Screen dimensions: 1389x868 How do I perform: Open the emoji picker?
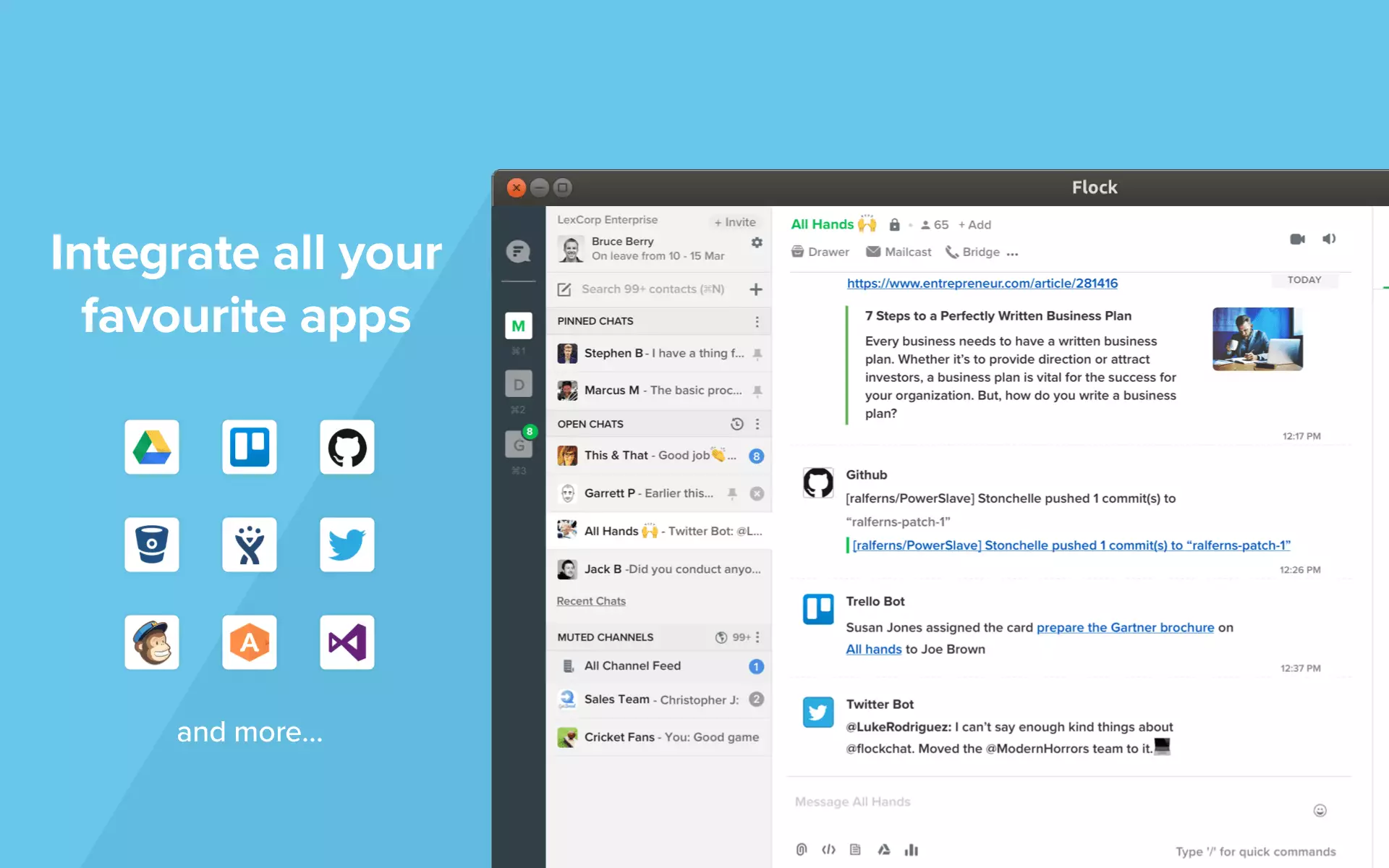point(1320,811)
